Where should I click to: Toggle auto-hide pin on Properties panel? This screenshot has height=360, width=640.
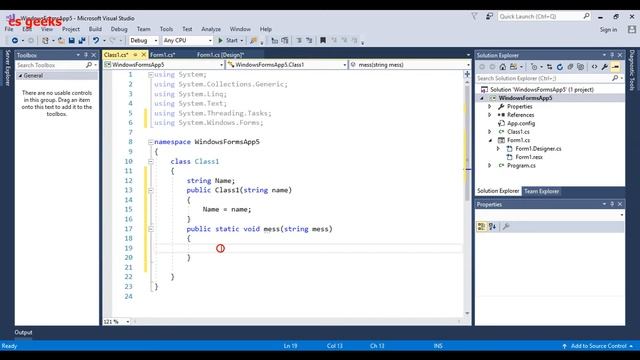coord(612,204)
